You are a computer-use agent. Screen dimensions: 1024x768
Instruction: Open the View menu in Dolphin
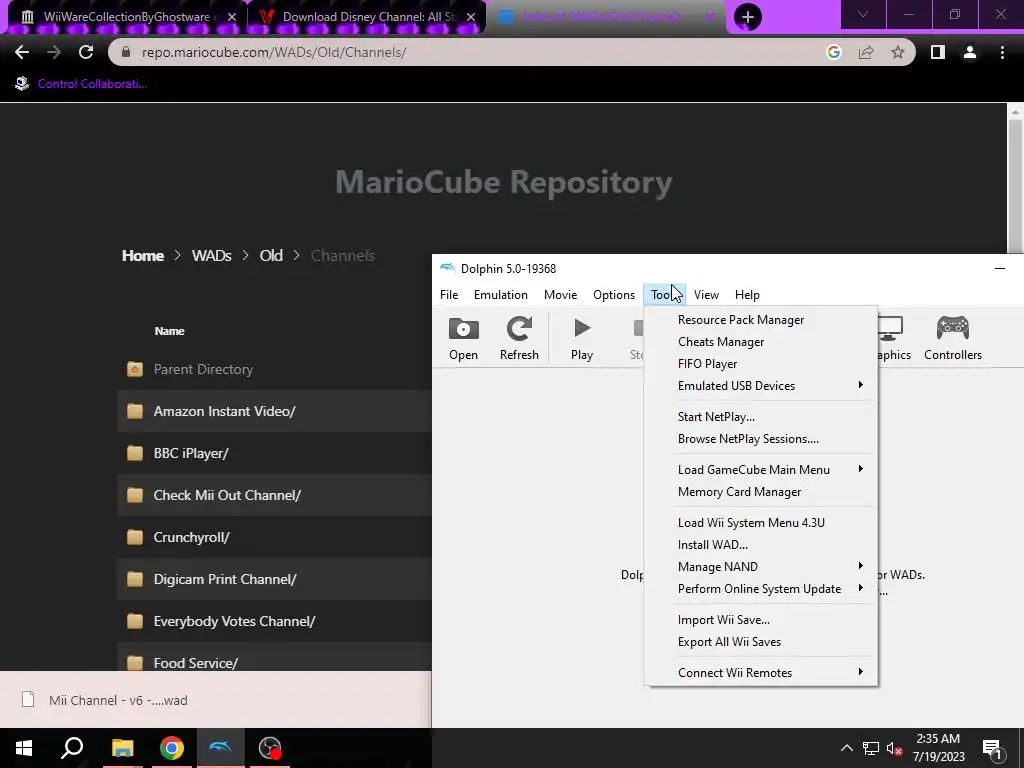click(706, 295)
